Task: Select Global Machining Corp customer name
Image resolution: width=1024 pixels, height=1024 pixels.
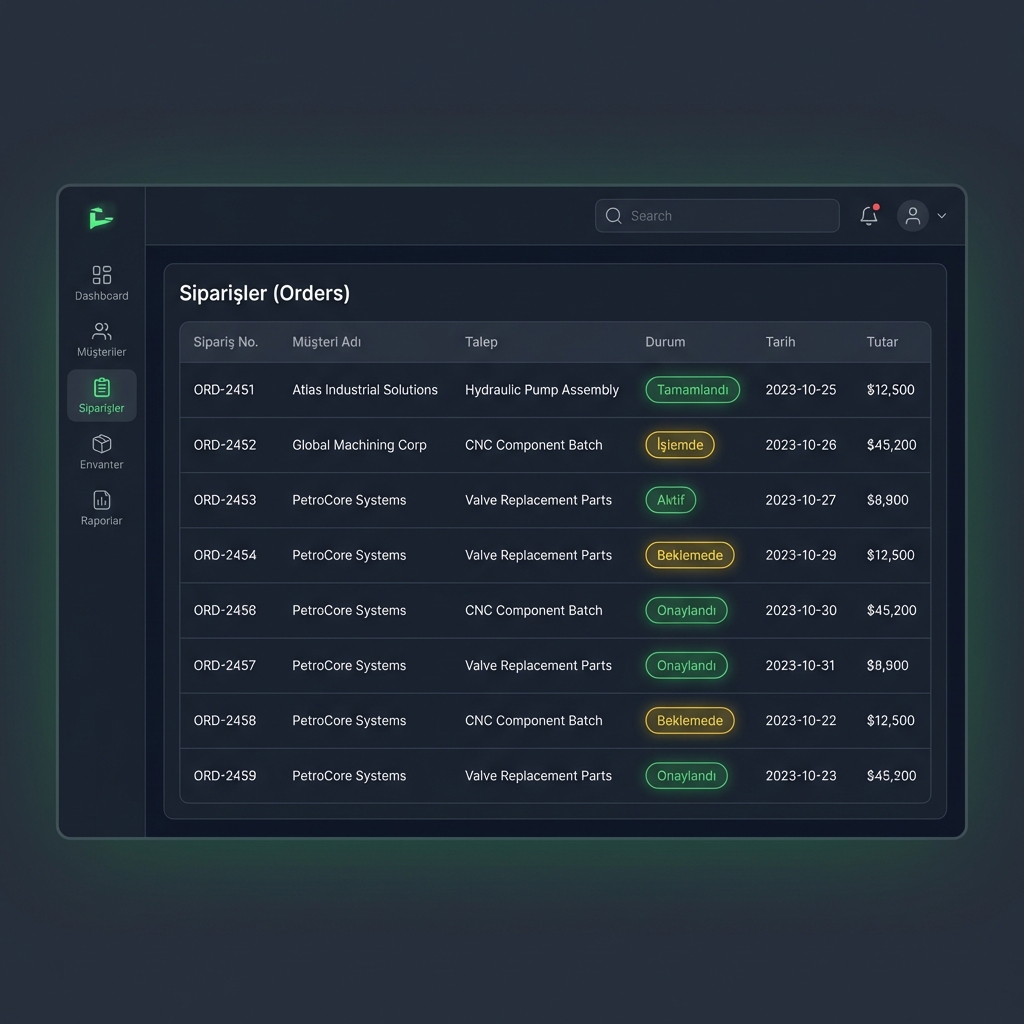Action: (x=359, y=445)
